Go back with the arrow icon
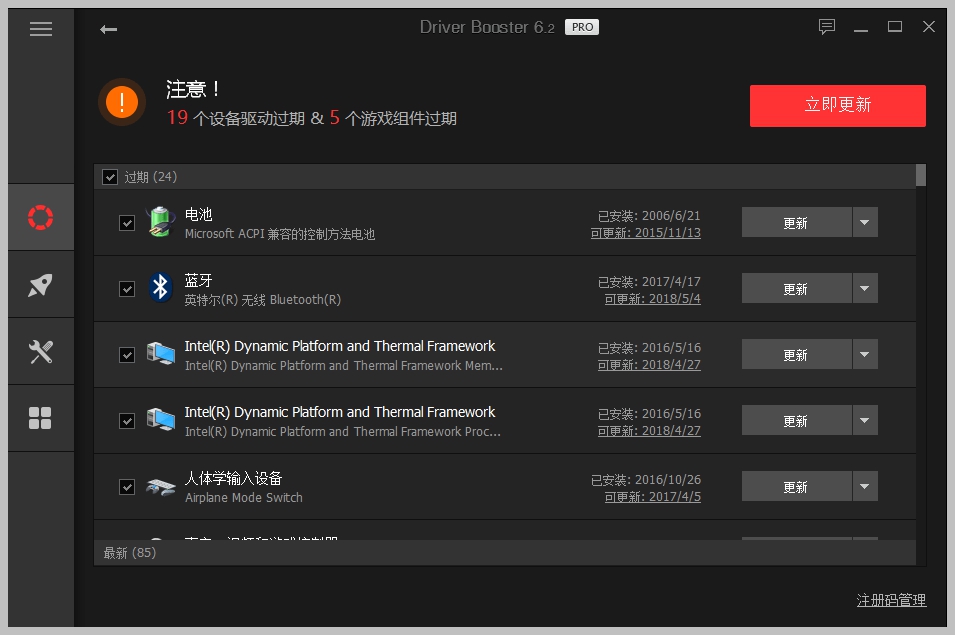 (x=108, y=29)
